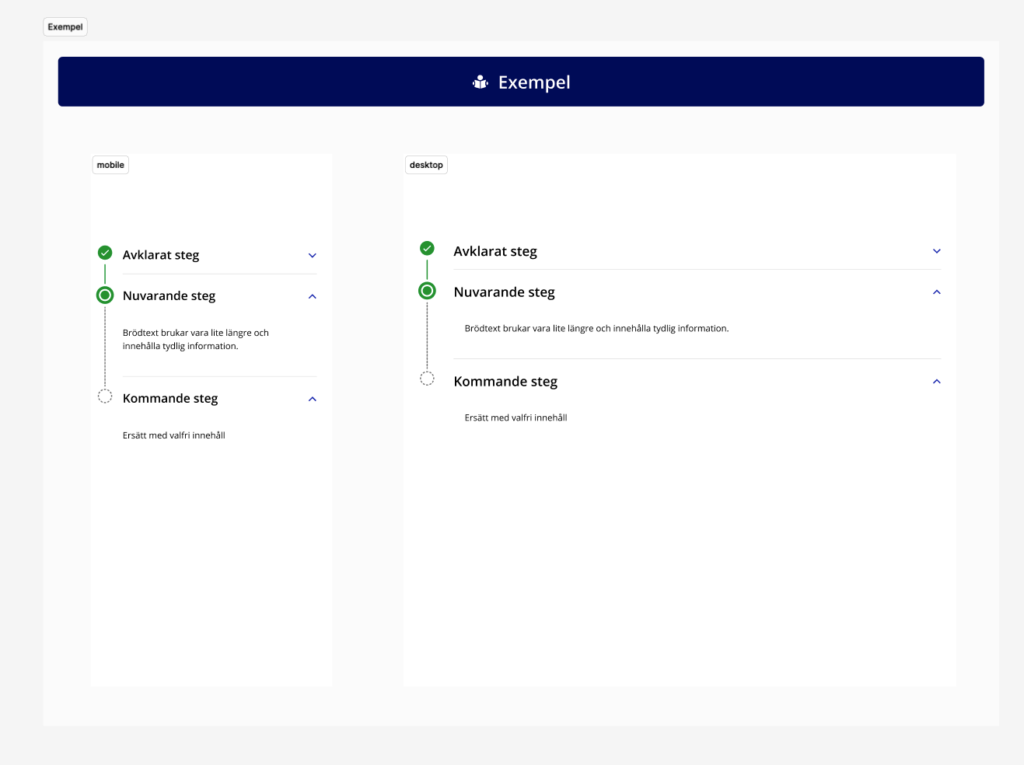1024x765 pixels.
Task: Click 'Ersätt med valfri innehåll' in mobile panel
Action: 174,435
